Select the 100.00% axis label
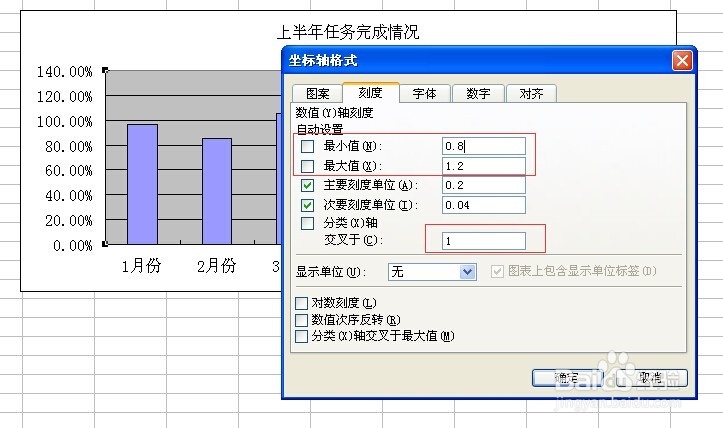 coord(65,121)
